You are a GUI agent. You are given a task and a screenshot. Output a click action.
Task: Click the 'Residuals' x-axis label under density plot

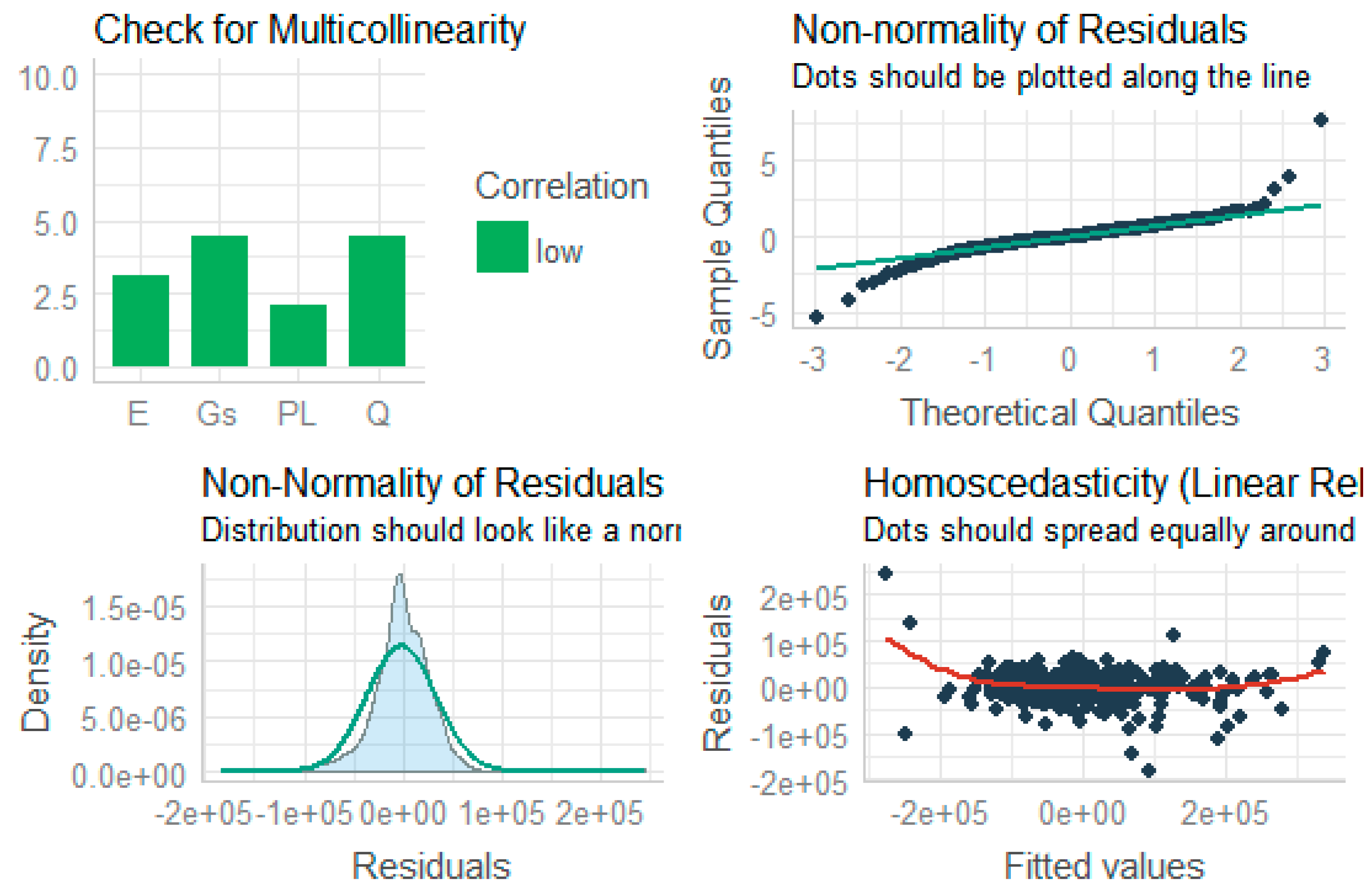click(431, 865)
